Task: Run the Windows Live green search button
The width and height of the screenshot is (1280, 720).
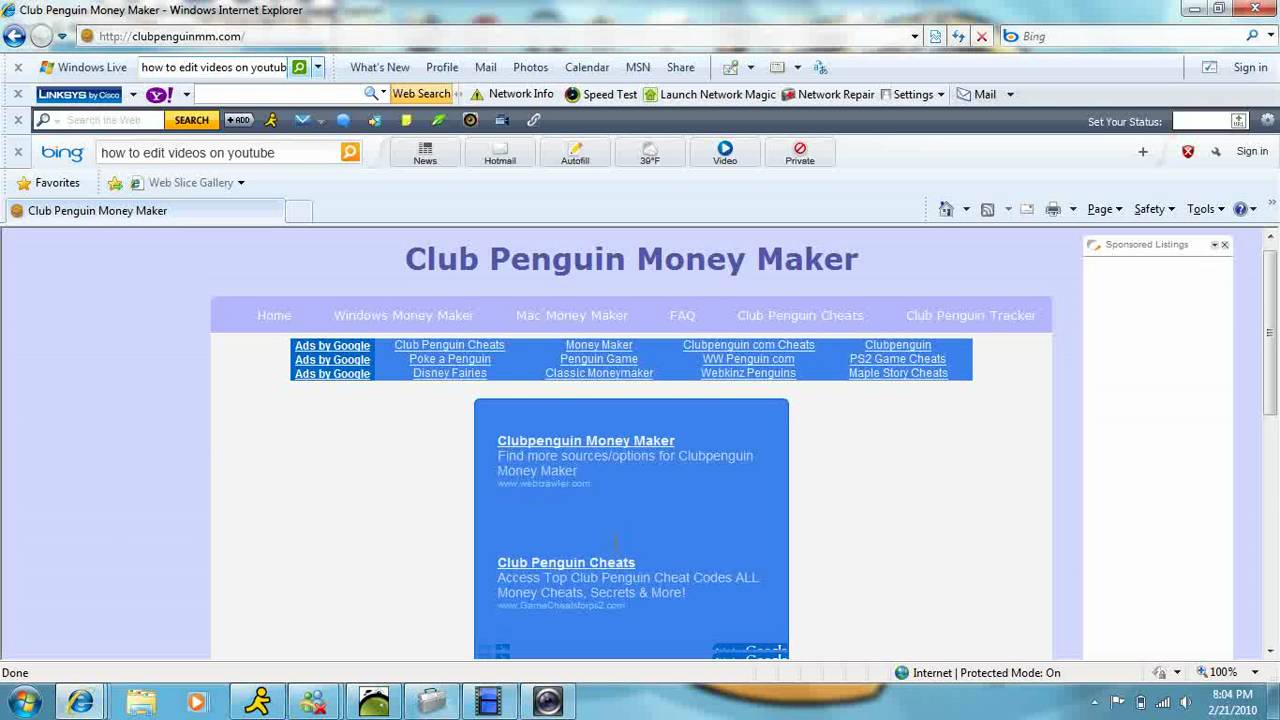Action: [x=299, y=67]
